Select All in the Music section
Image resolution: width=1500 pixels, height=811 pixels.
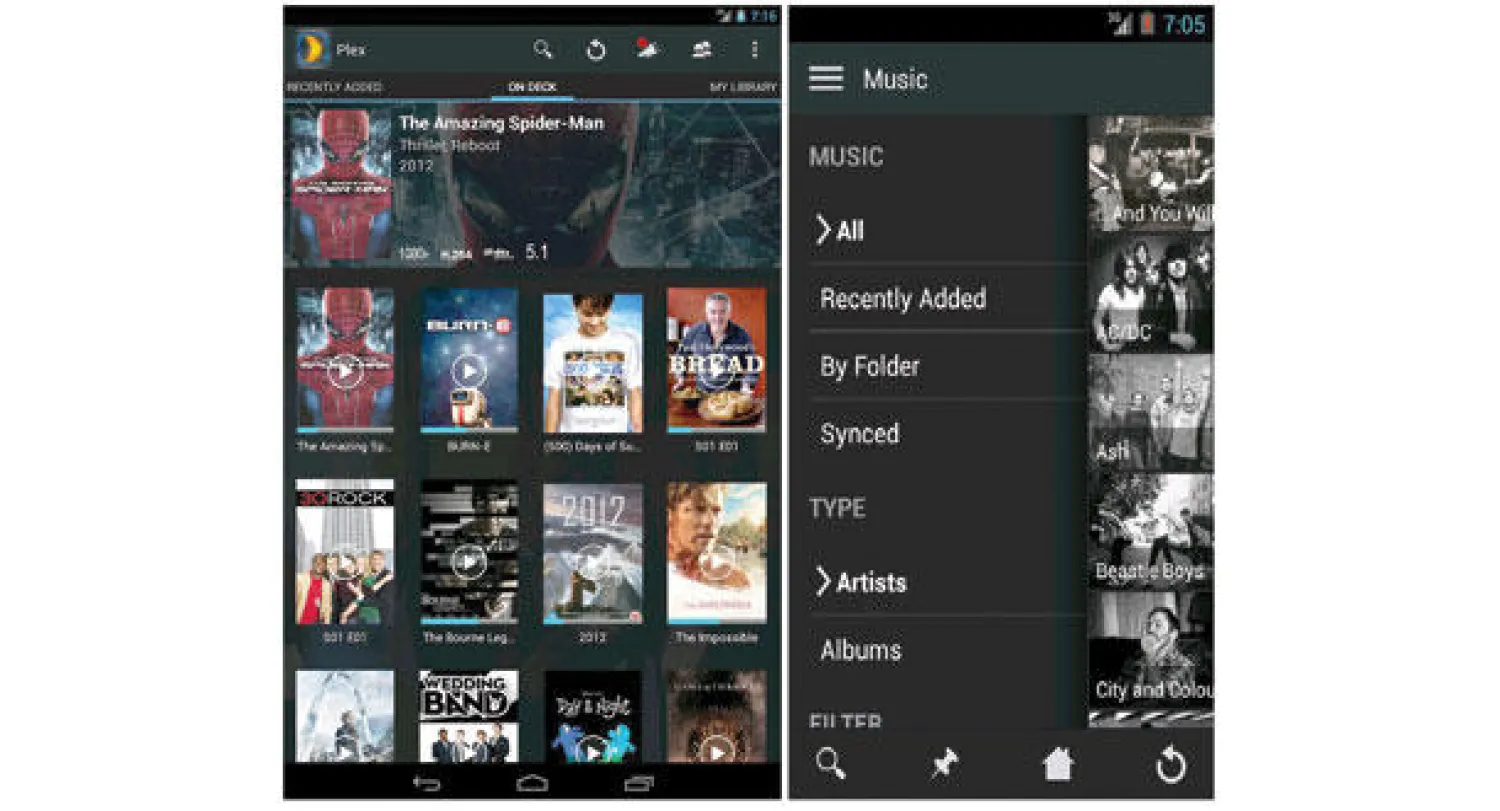click(948, 231)
